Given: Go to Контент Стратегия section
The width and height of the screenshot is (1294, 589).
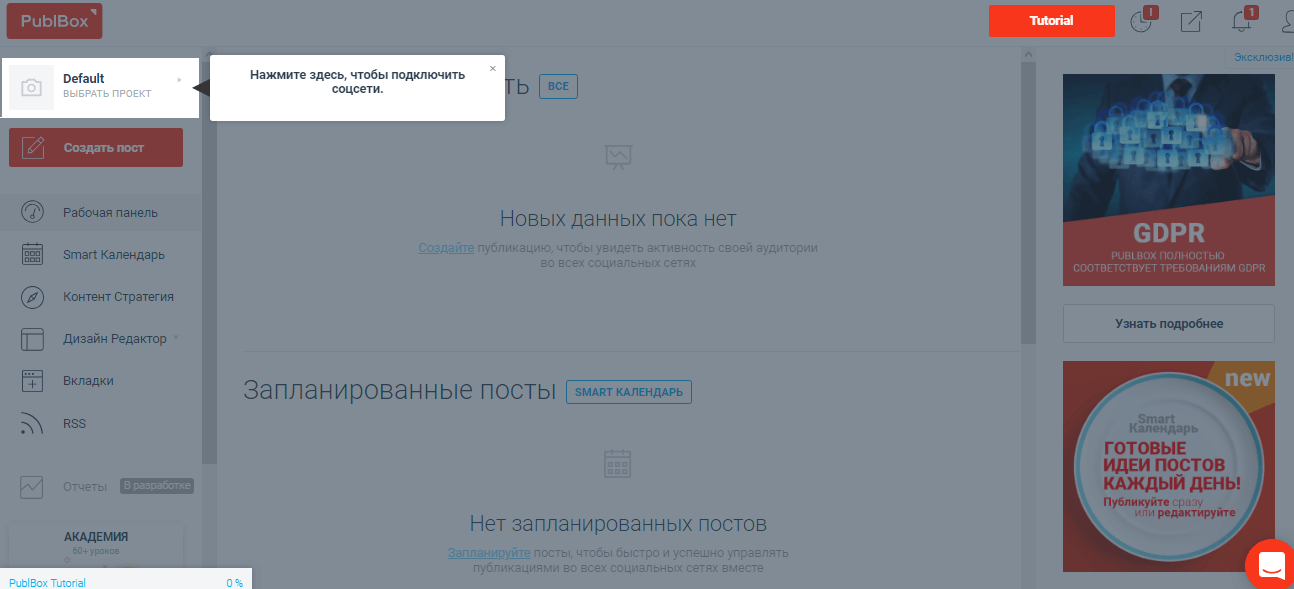Looking at the screenshot, I should pos(118,297).
